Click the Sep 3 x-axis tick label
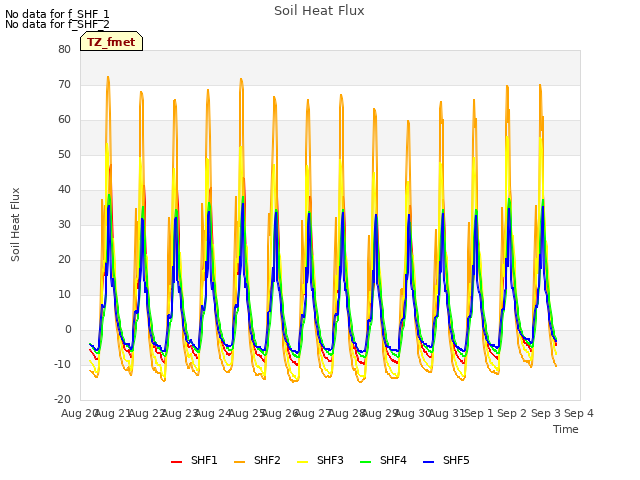 546,413
